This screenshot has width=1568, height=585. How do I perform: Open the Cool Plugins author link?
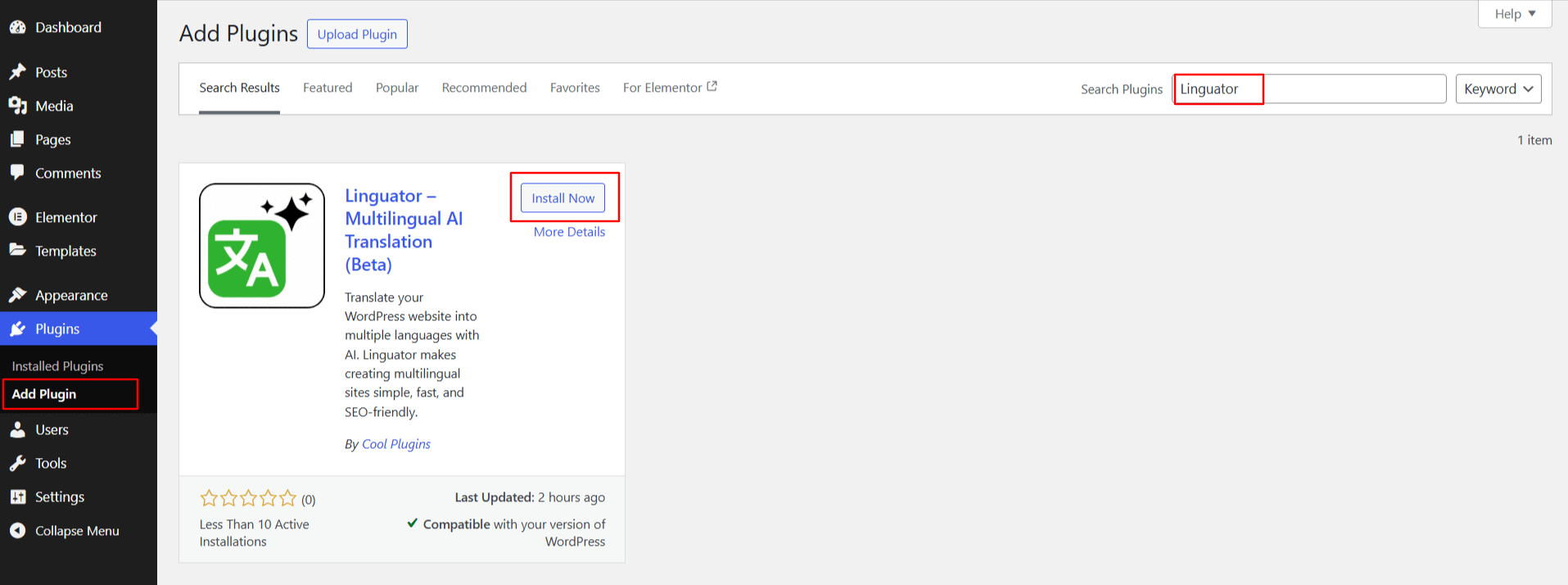pyautogui.click(x=395, y=444)
